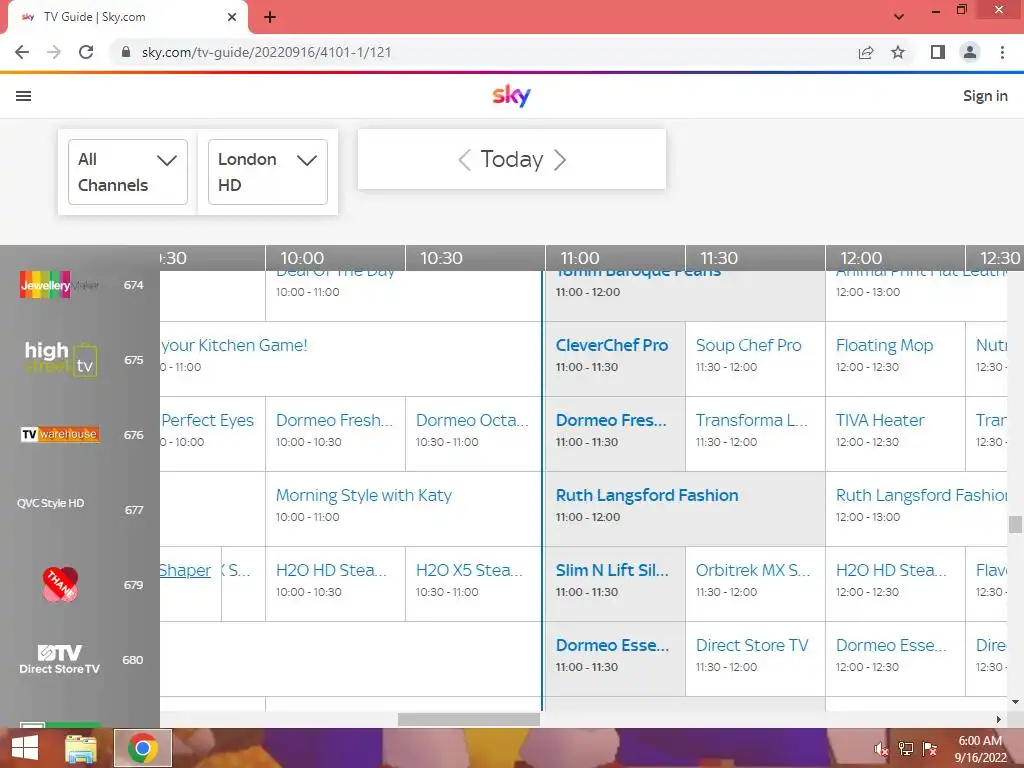This screenshot has height=768, width=1024.
Task: Click 12:00 time header
Action: tap(861, 258)
